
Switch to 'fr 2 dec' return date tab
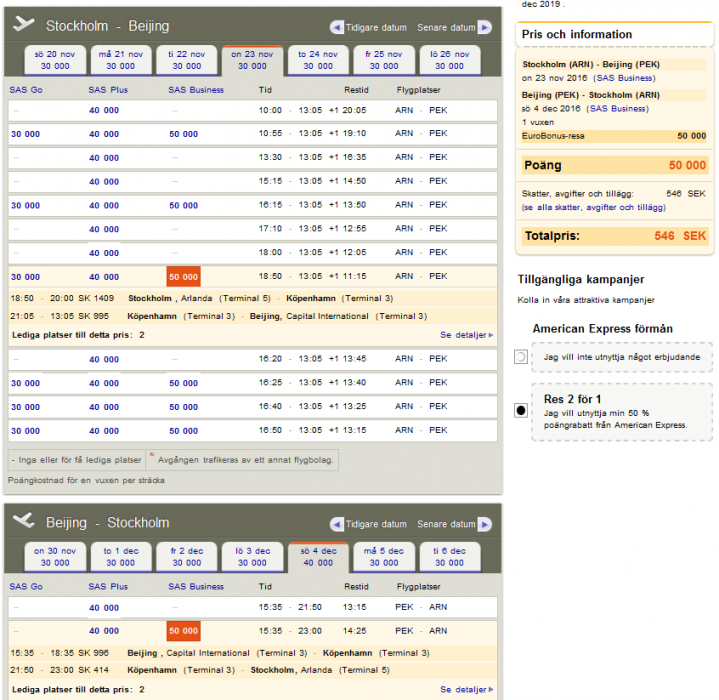[x=186, y=556]
